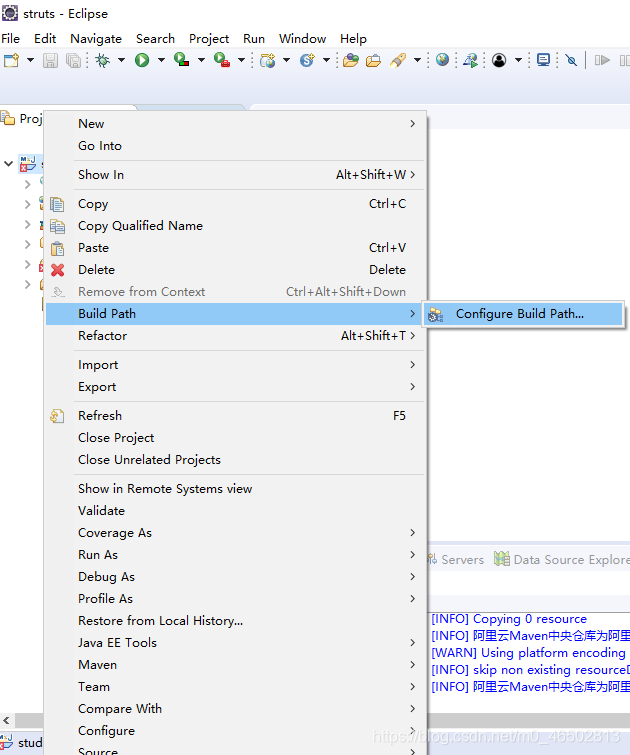Click the New Servlet 'S' icon
The height and width of the screenshot is (755, 630).
click(307, 60)
